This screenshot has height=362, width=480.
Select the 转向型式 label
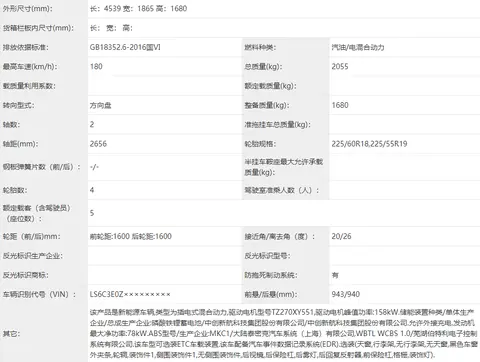click(18, 105)
